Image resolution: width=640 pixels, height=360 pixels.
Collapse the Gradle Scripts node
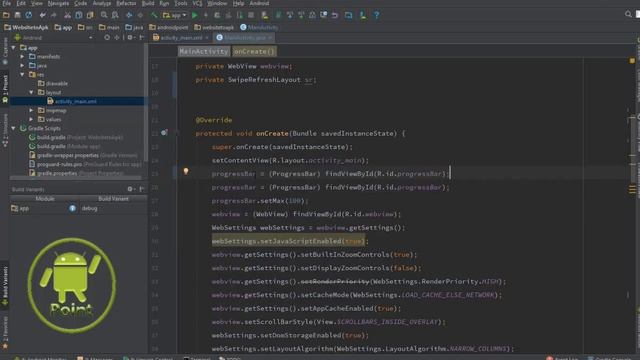[x=13, y=129]
